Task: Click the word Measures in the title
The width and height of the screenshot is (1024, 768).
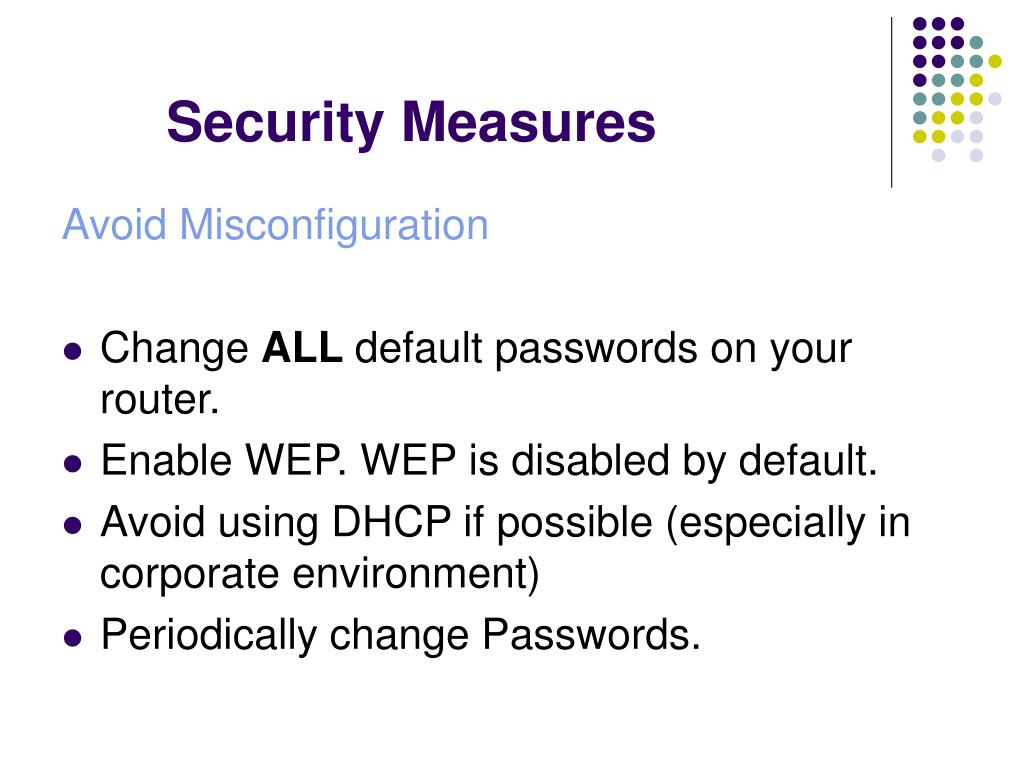Action: point(528,122)
